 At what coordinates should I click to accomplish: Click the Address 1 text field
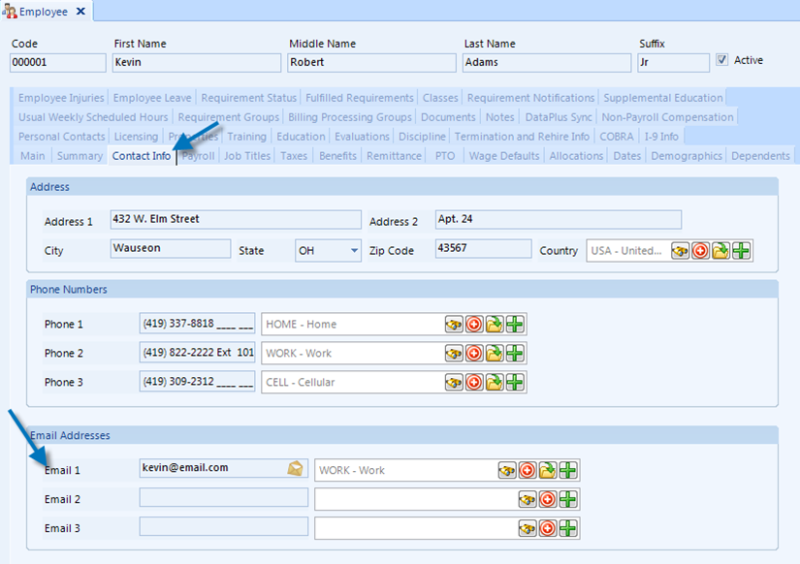(234, 220)
